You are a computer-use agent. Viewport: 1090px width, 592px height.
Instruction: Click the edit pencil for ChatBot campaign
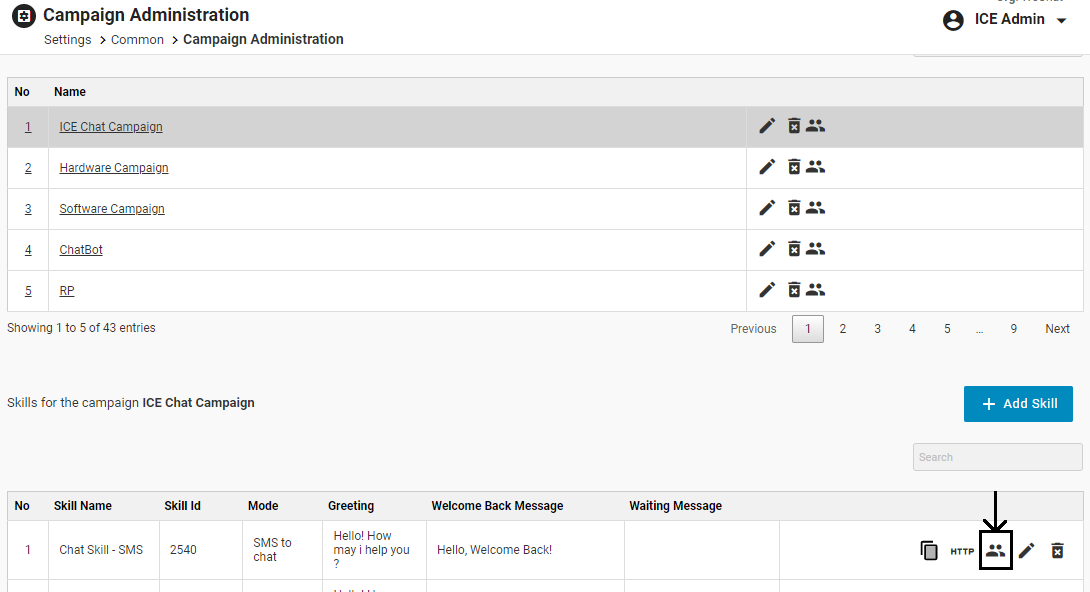(767, 249)
